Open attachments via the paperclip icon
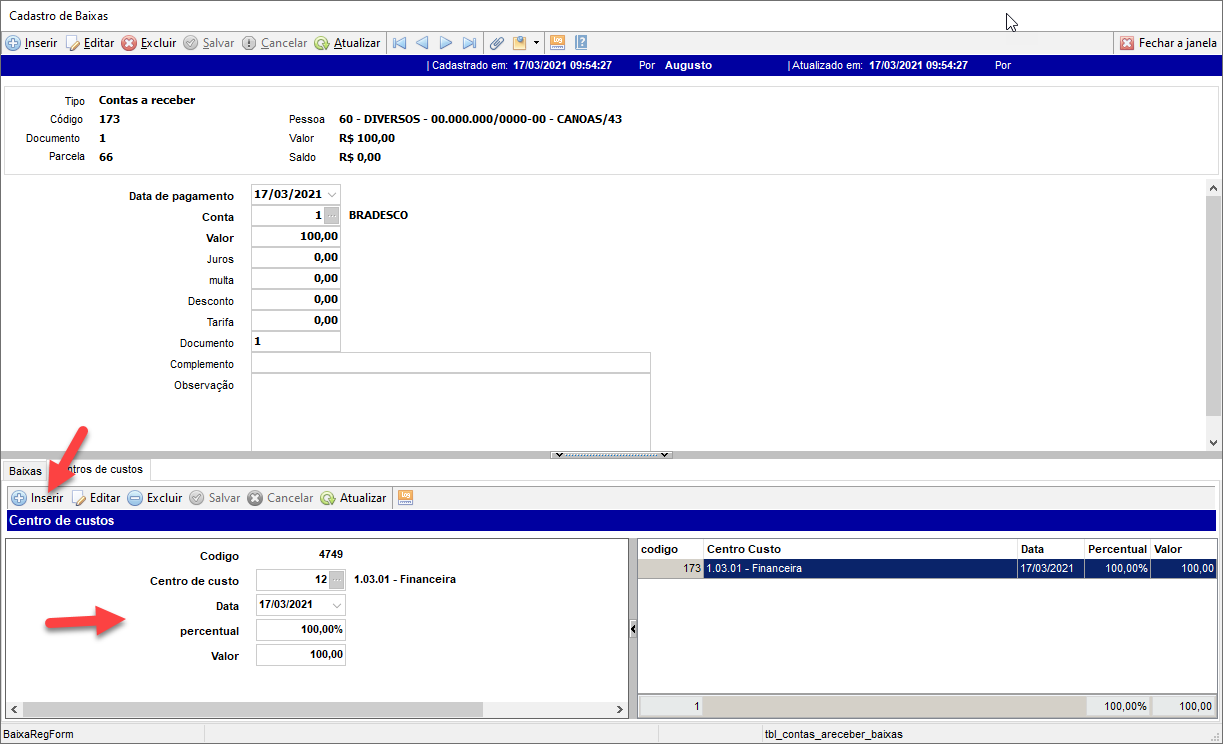Screen dimensions: 1223x744 (x=497, y=43)
